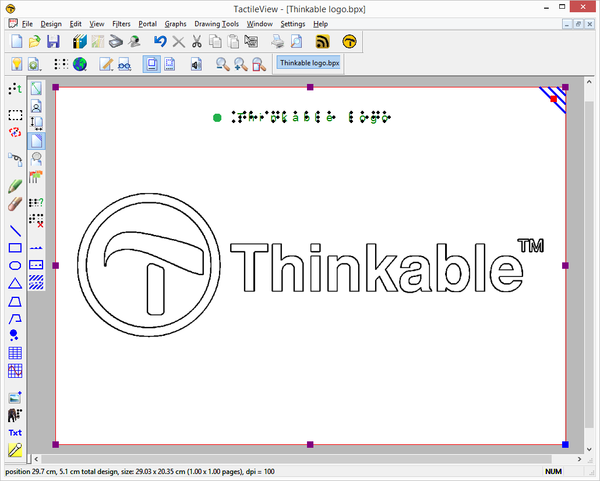
Task: Click the glasses view icon
Action: pyautogui.click(x=124, y=64)
